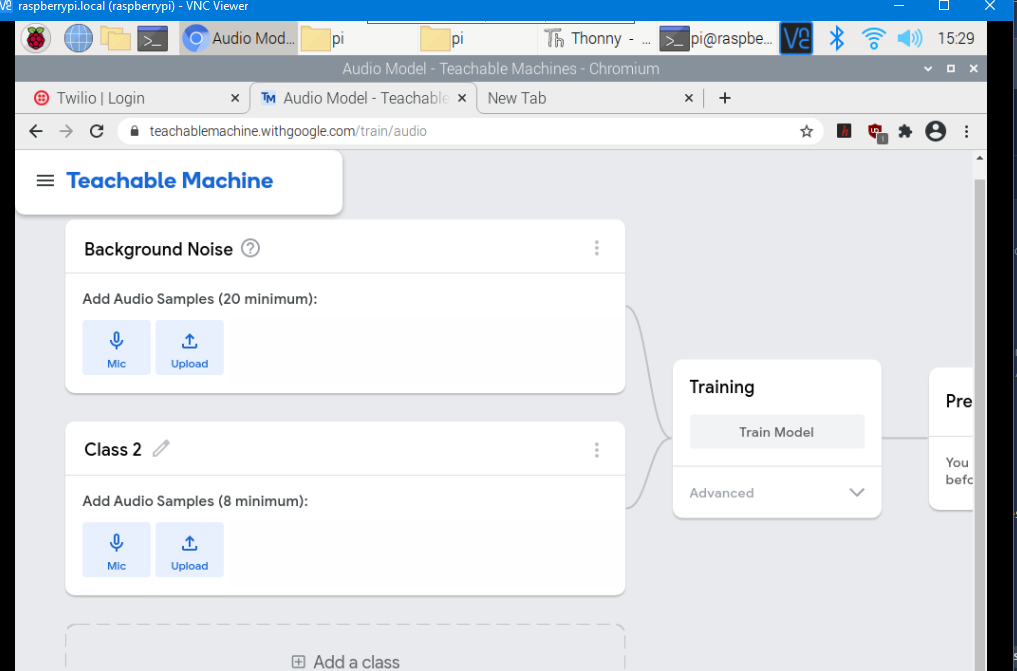Open the Wi-Fi network tray menu

(874, 39)
